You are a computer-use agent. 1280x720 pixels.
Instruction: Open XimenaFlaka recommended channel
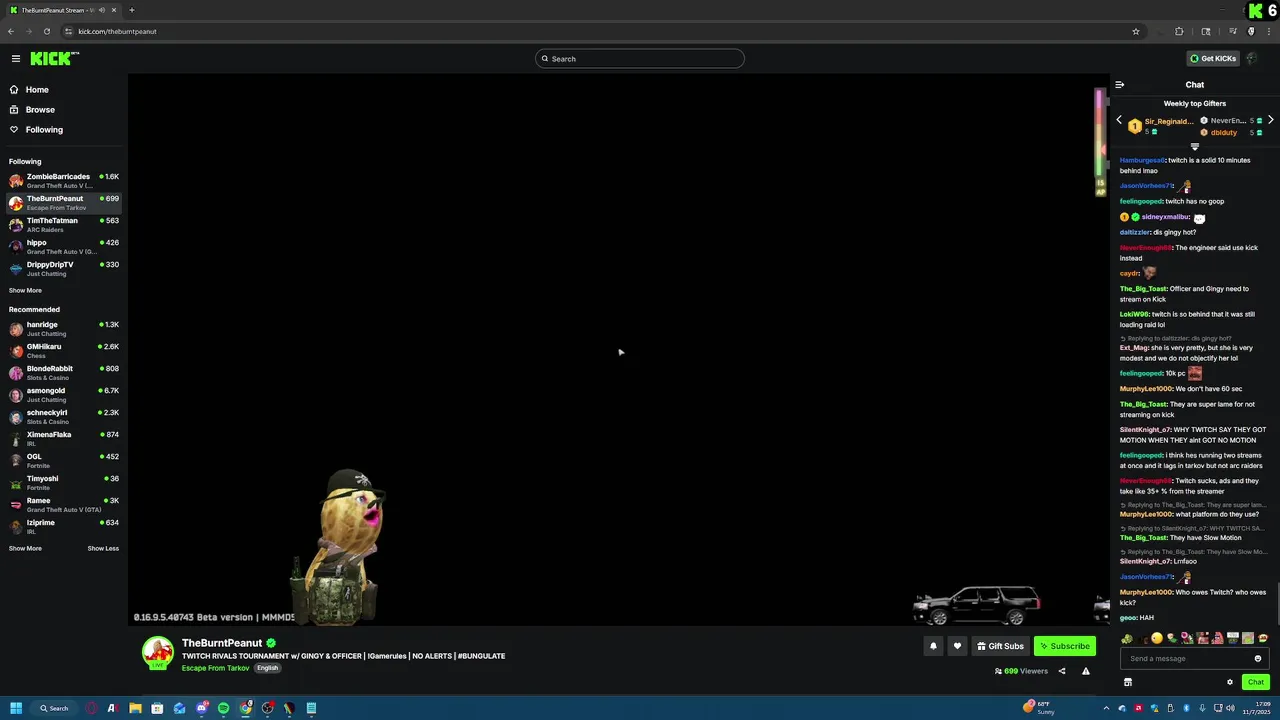tap(64, 439)
